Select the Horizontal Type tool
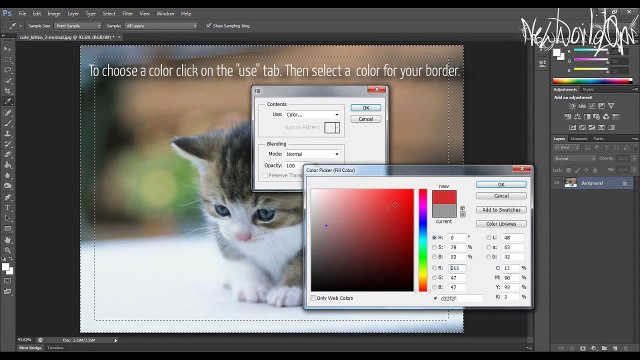 tap(8, 208)
